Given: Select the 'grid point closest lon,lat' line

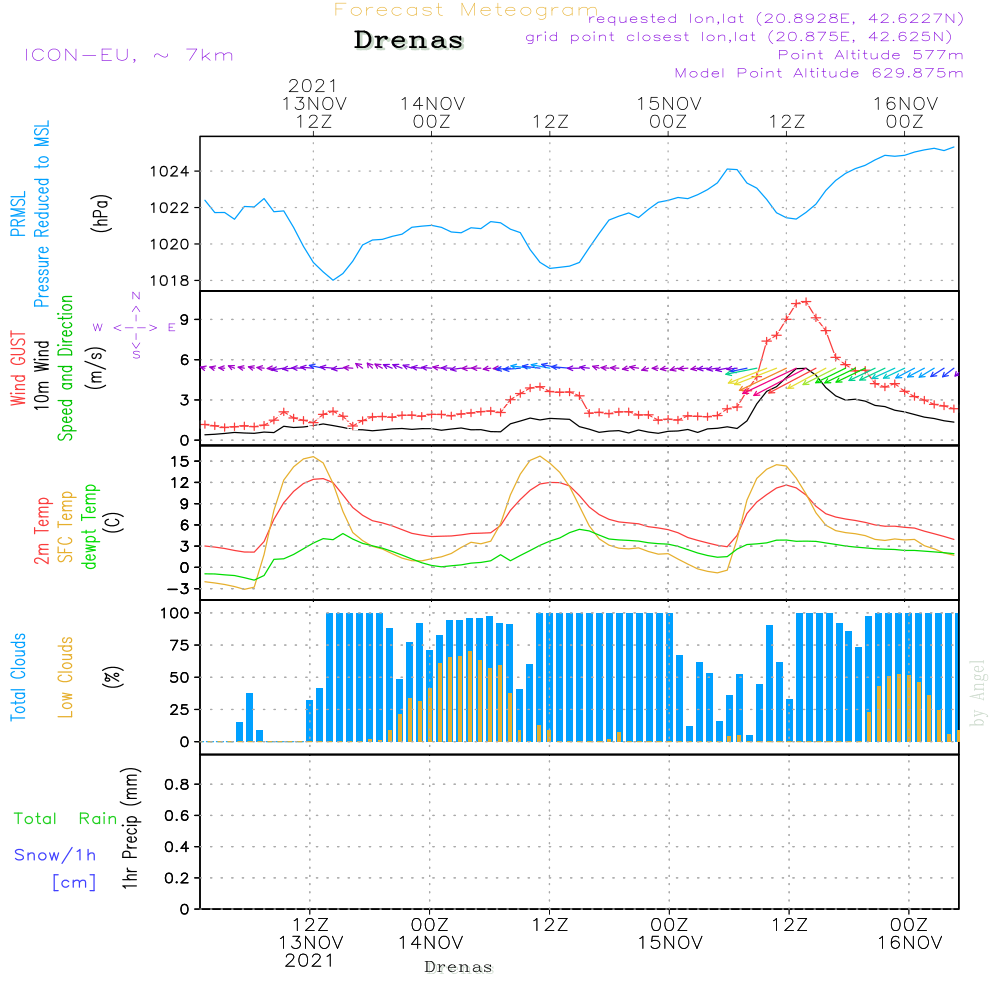Looking at the screenshot, I should pos(739,37).
